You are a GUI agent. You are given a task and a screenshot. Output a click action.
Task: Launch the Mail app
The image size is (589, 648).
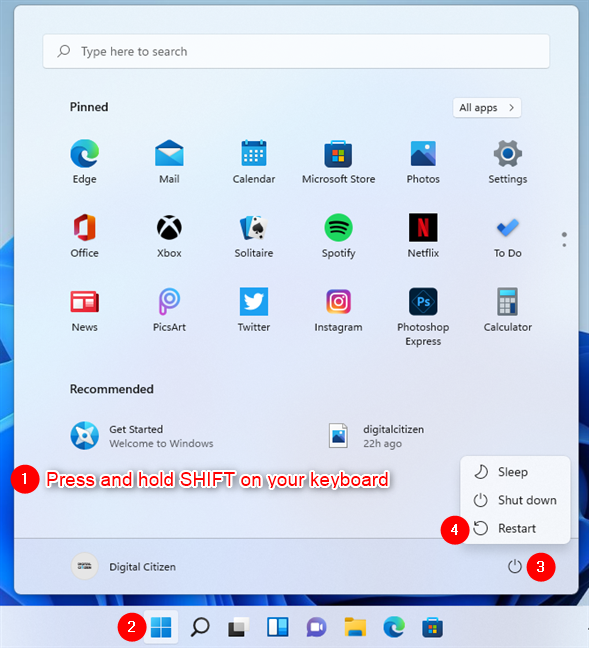[x=169, y=162]
